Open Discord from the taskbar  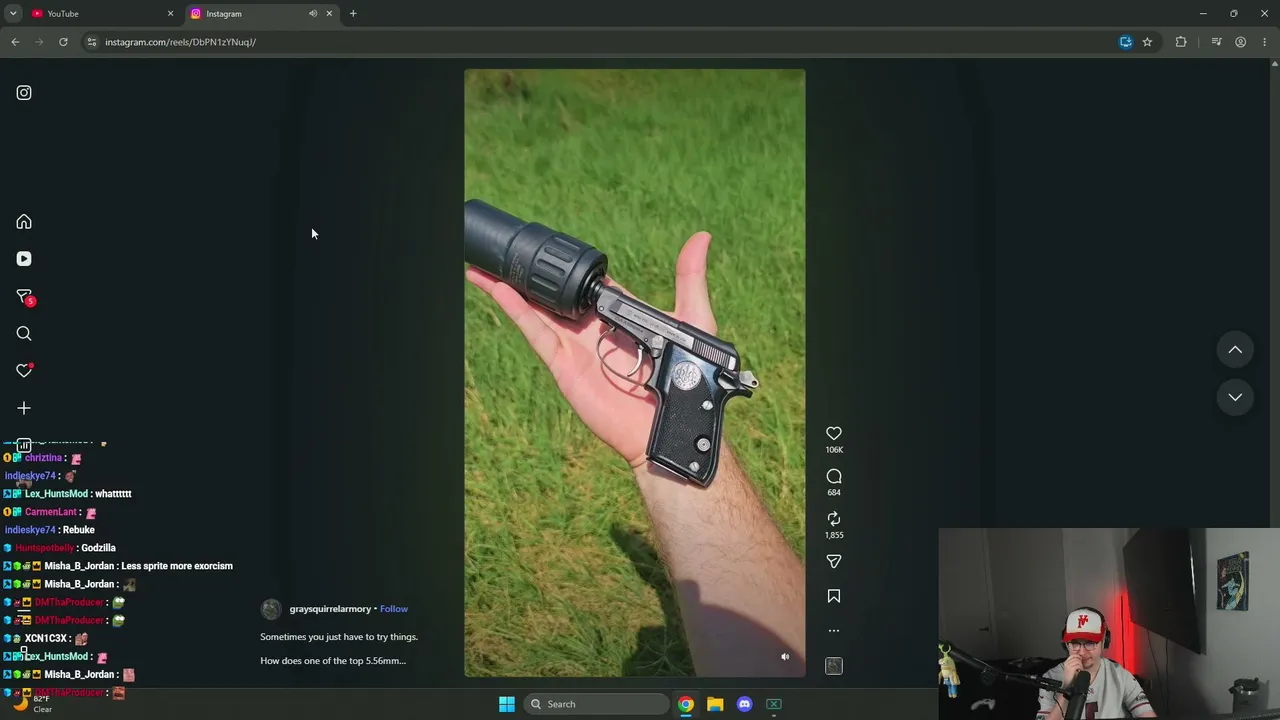click(x=744, y=704)
